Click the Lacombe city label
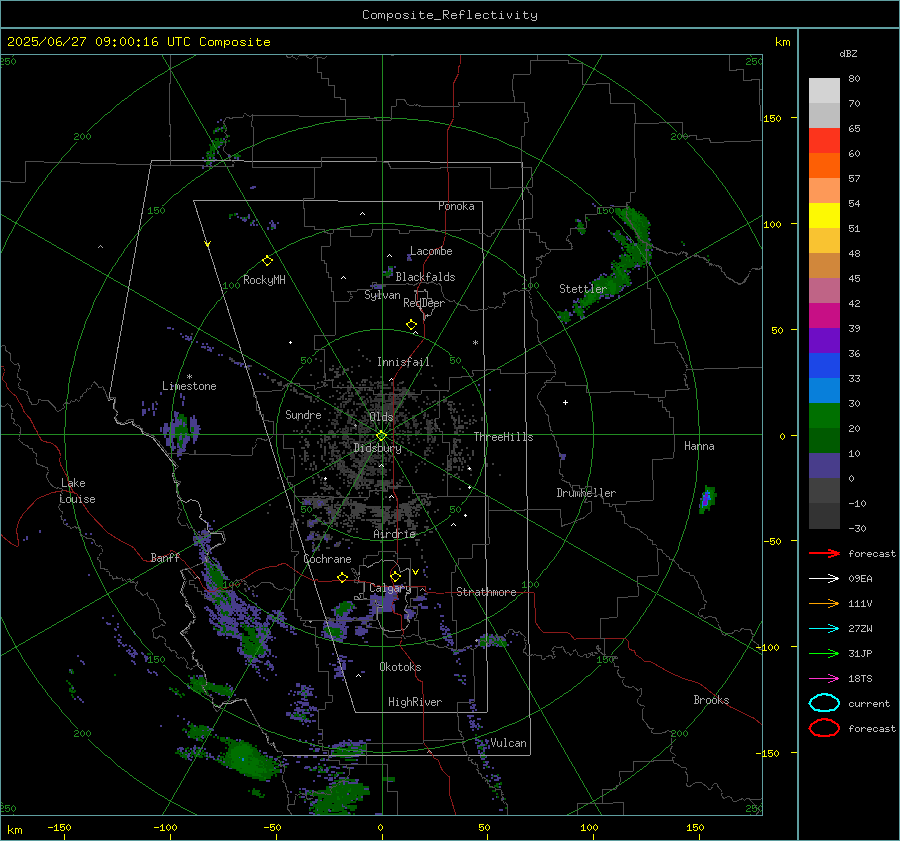900x841 pixels. pos(431,251)
